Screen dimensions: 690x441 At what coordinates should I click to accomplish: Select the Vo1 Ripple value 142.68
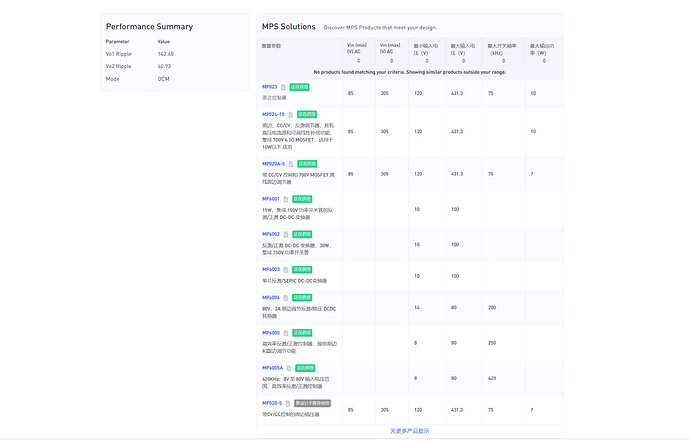(x=166, y=54)
